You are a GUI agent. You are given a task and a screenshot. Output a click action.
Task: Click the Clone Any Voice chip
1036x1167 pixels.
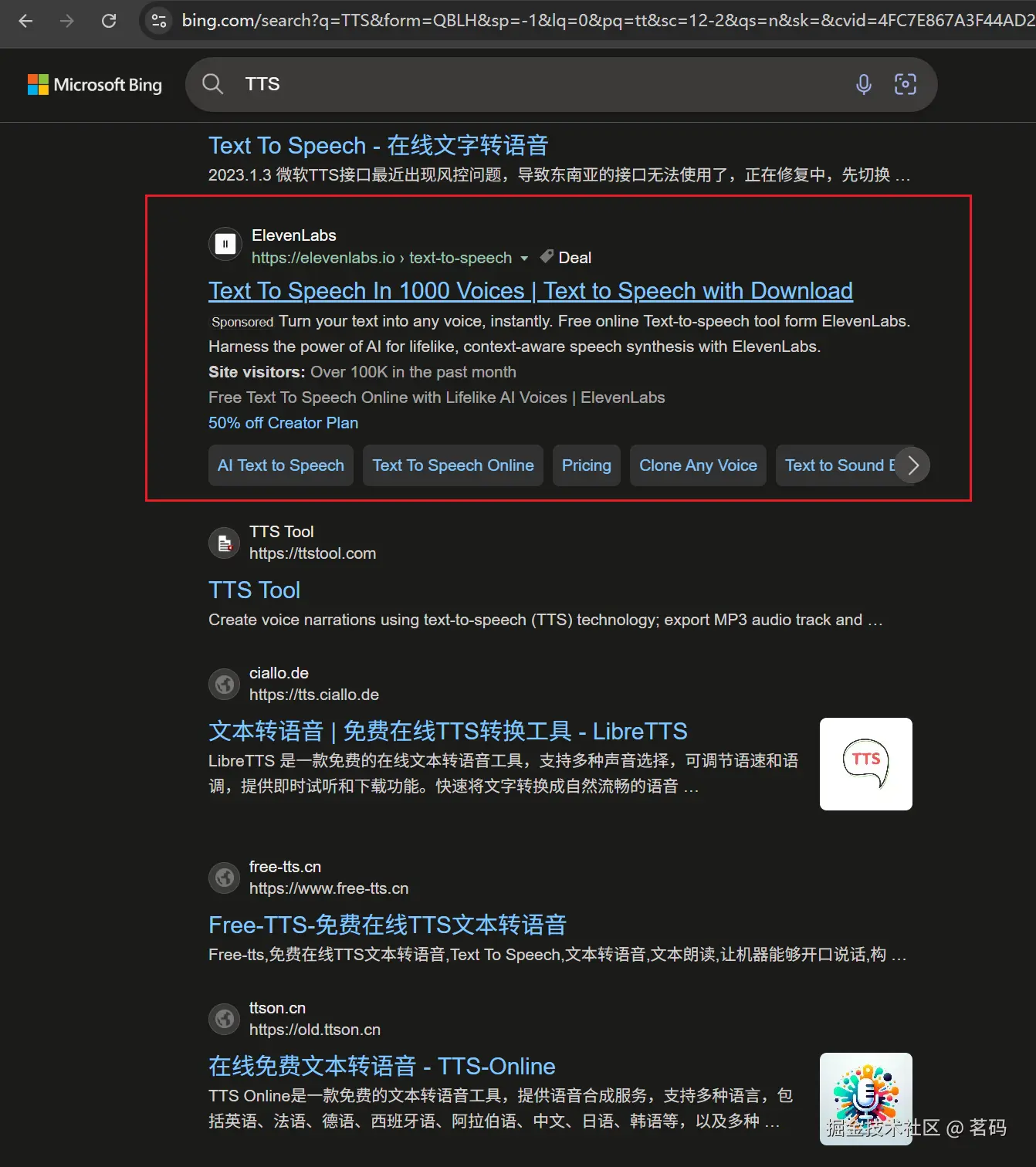click(698, 465)
